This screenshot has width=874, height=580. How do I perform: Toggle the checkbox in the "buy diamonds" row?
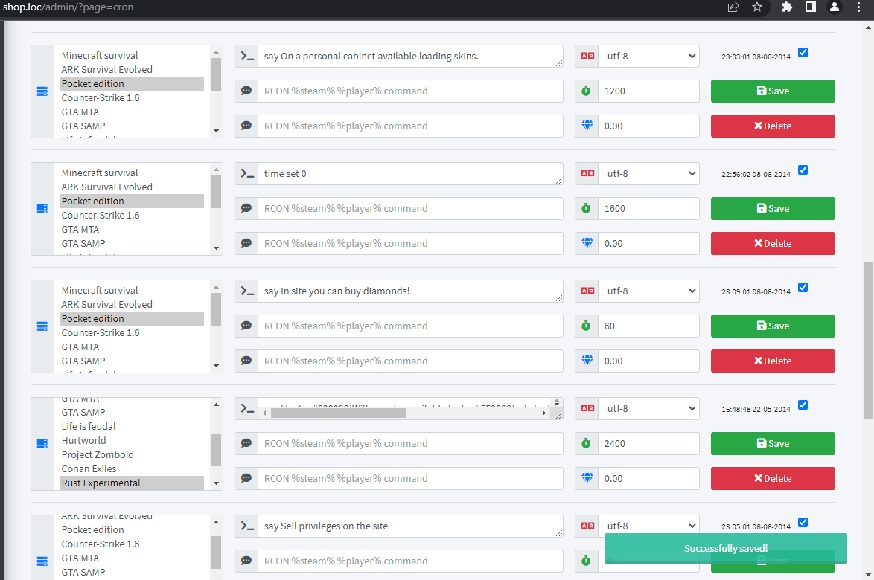[804, 288]
